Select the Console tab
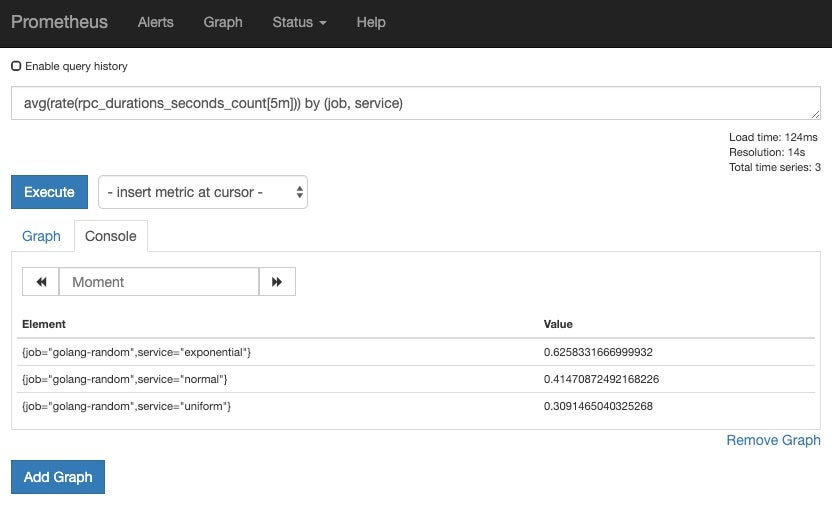The height and width of the screenshot is (513, 832). point(110,236)
